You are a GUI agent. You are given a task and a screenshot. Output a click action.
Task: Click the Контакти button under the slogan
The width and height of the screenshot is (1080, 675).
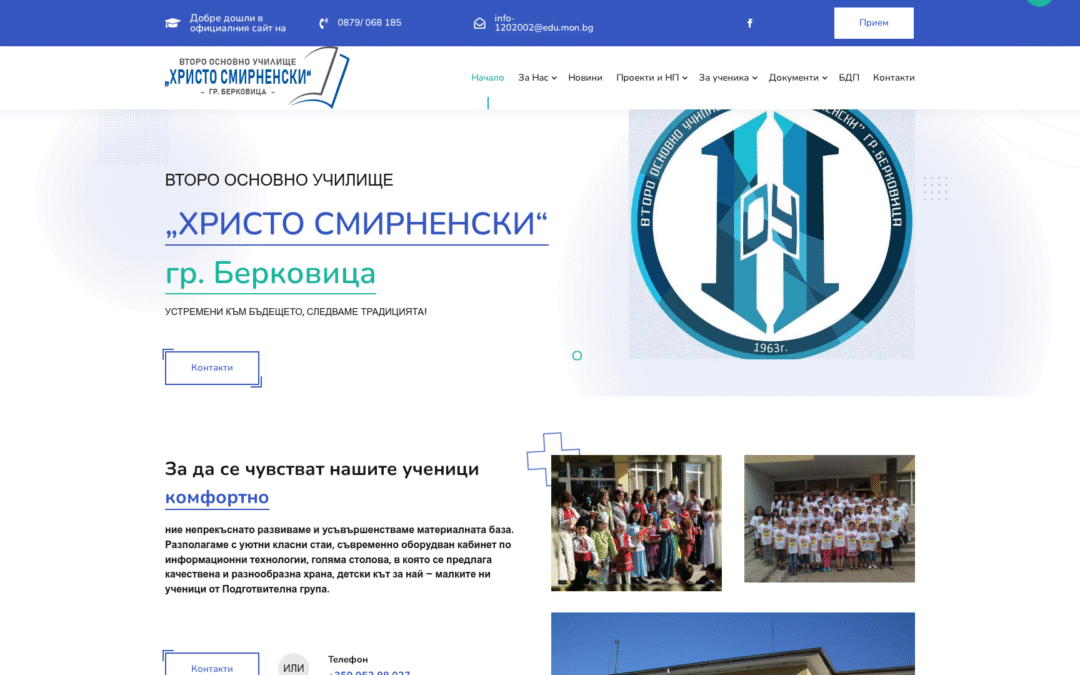(x=212, y=368)
